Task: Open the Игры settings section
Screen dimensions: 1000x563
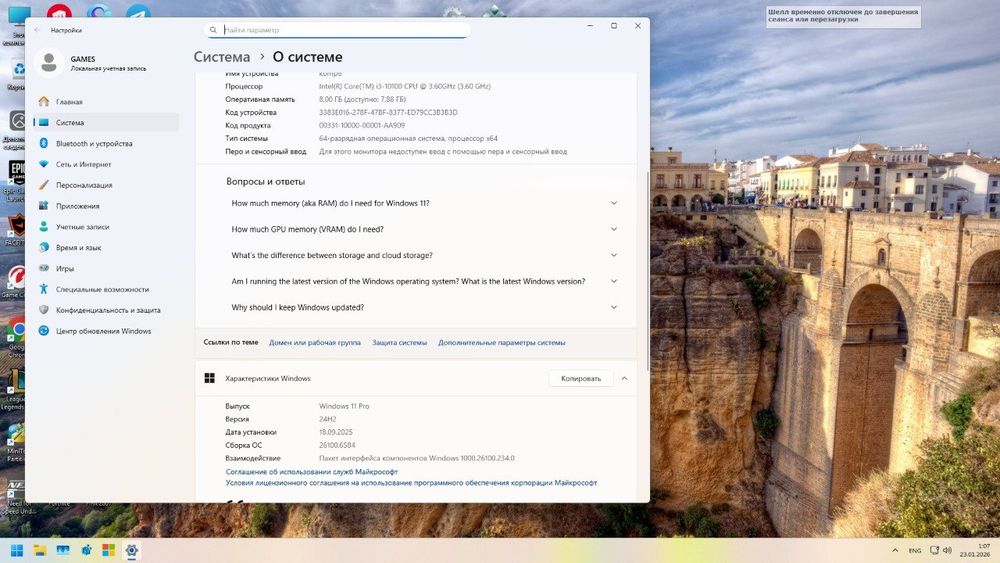Action: 106,268
